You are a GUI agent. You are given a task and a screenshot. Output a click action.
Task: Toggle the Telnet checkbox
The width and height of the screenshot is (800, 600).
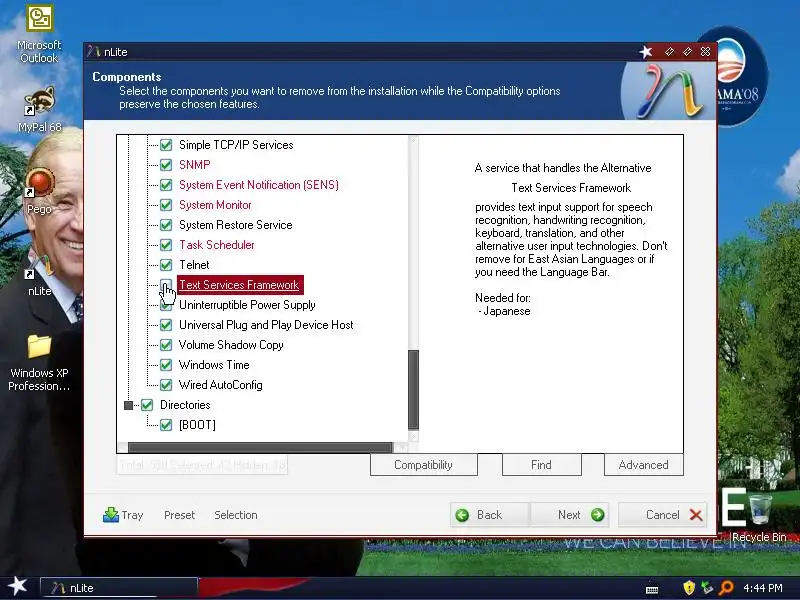(166, 265)
